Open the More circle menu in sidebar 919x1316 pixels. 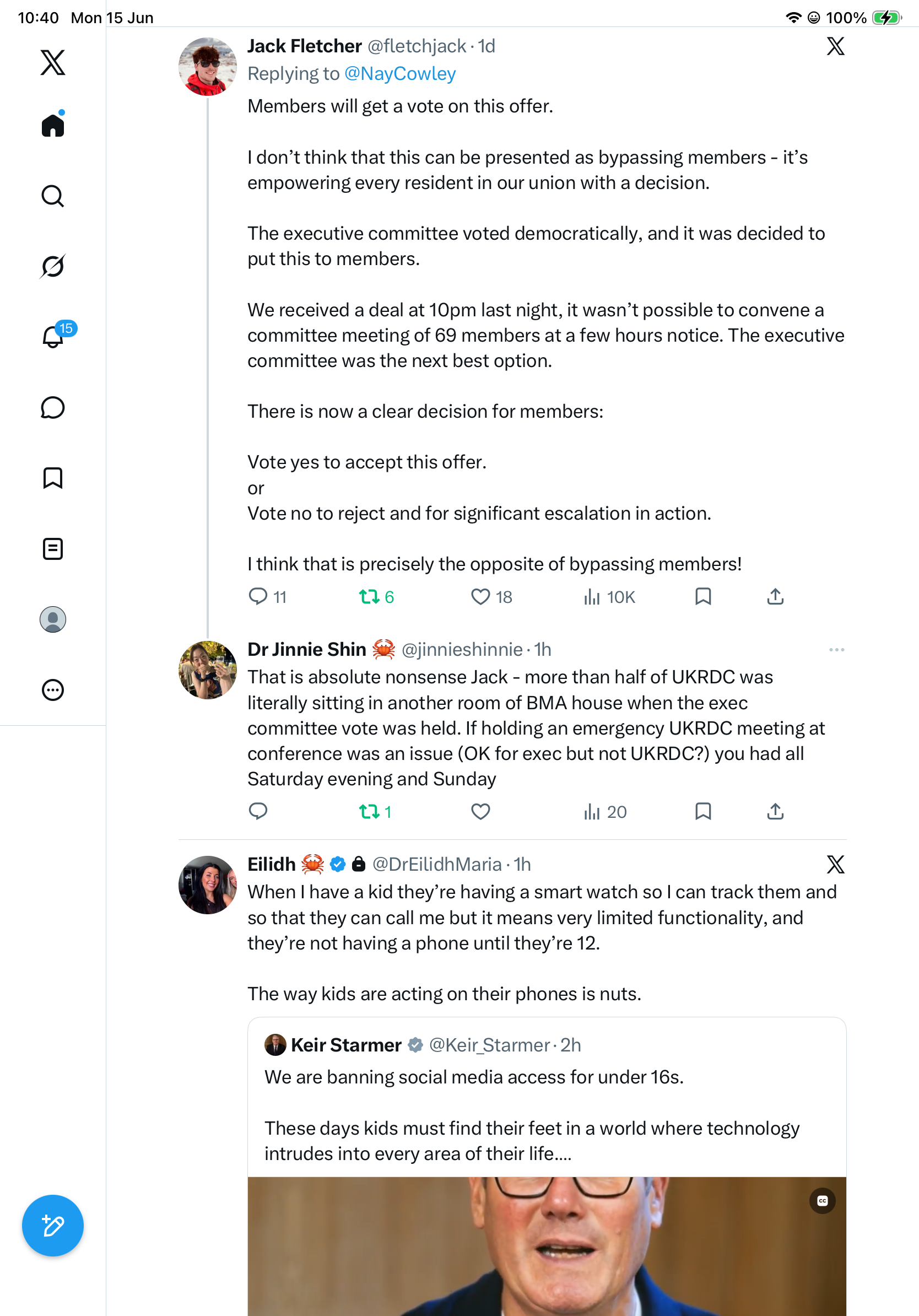tap(53, 690)
